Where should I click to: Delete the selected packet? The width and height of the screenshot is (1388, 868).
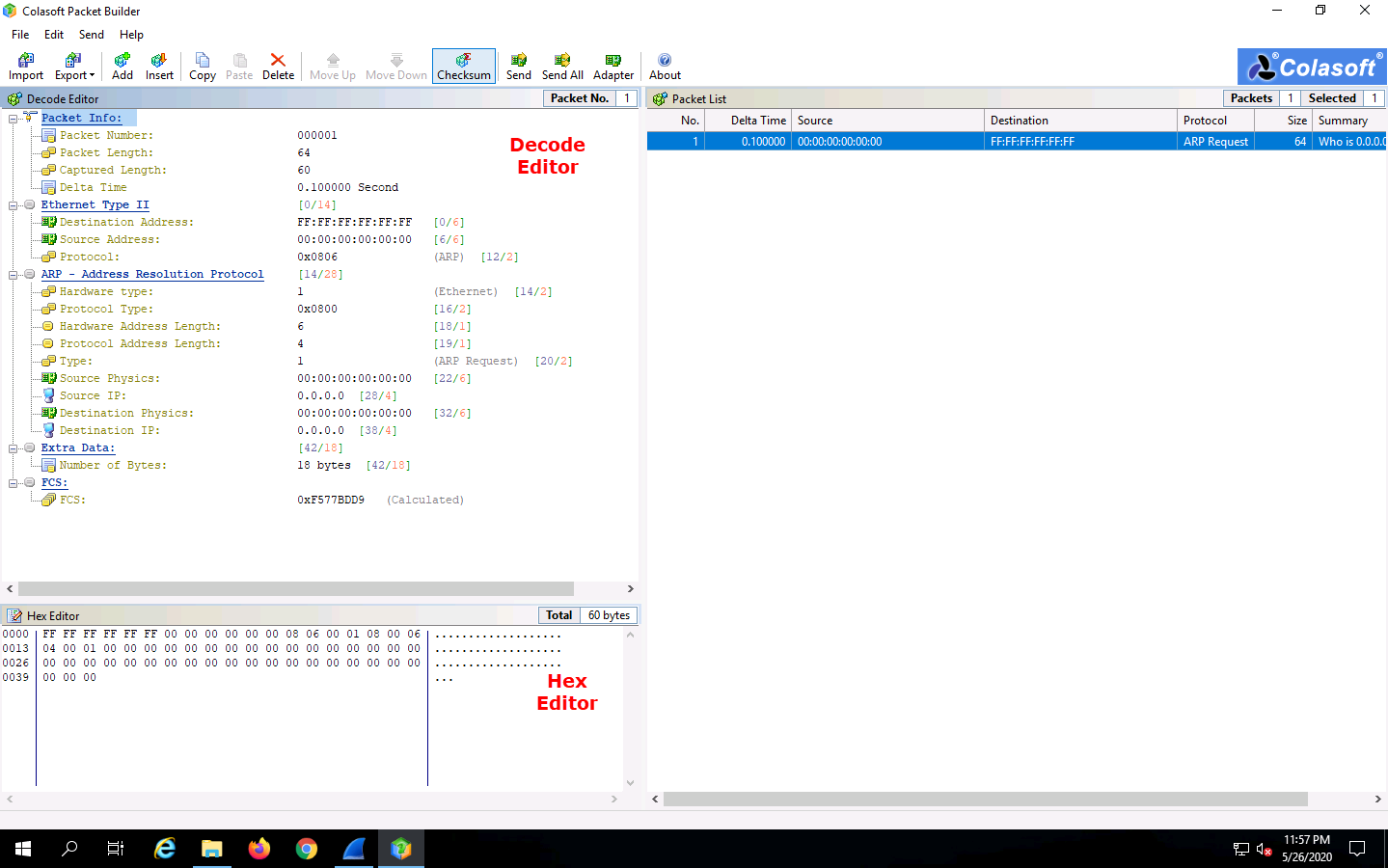[x=278, y=67]
